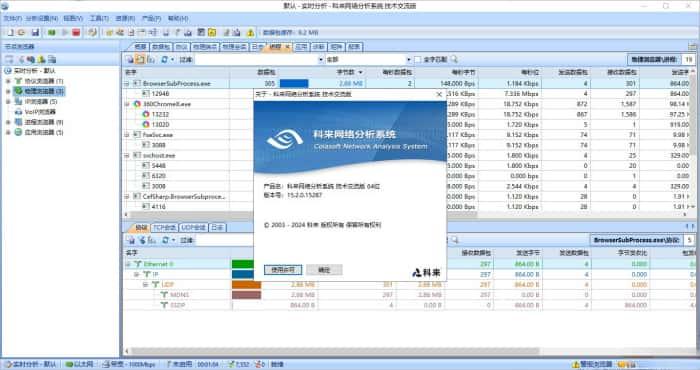Click the lower pane horizontal scrollbar
This screenshot has width=700, height=370.
335,351
